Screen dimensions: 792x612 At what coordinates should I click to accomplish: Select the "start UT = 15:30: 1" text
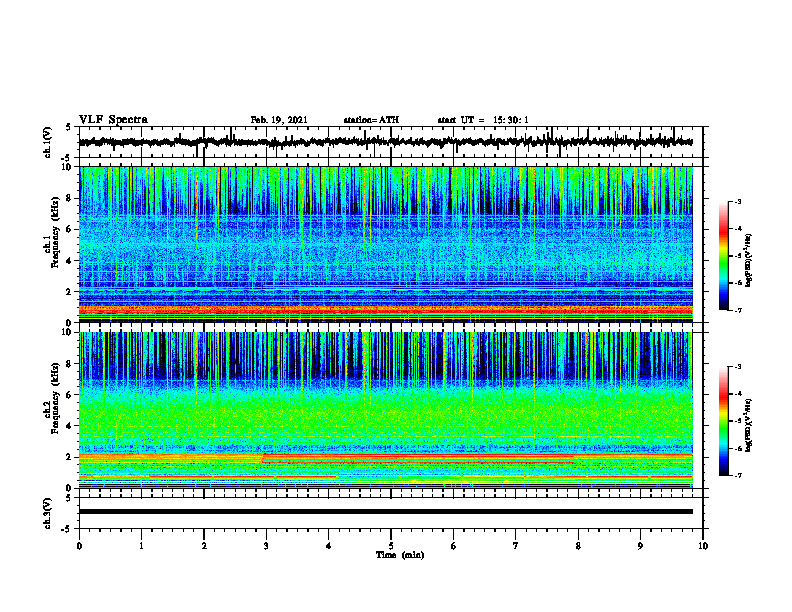tap(483, 120)
